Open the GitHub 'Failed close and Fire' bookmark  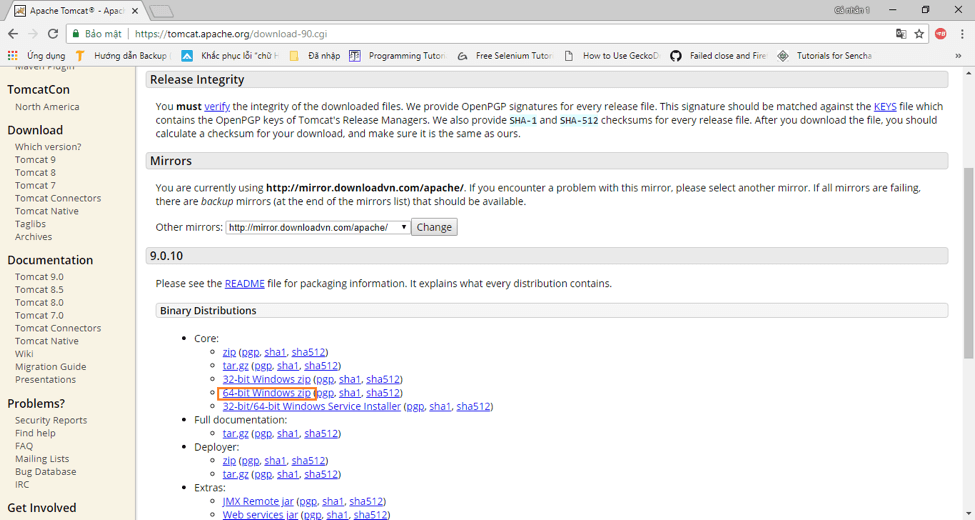pyautogui.click(x=718, y=55)
